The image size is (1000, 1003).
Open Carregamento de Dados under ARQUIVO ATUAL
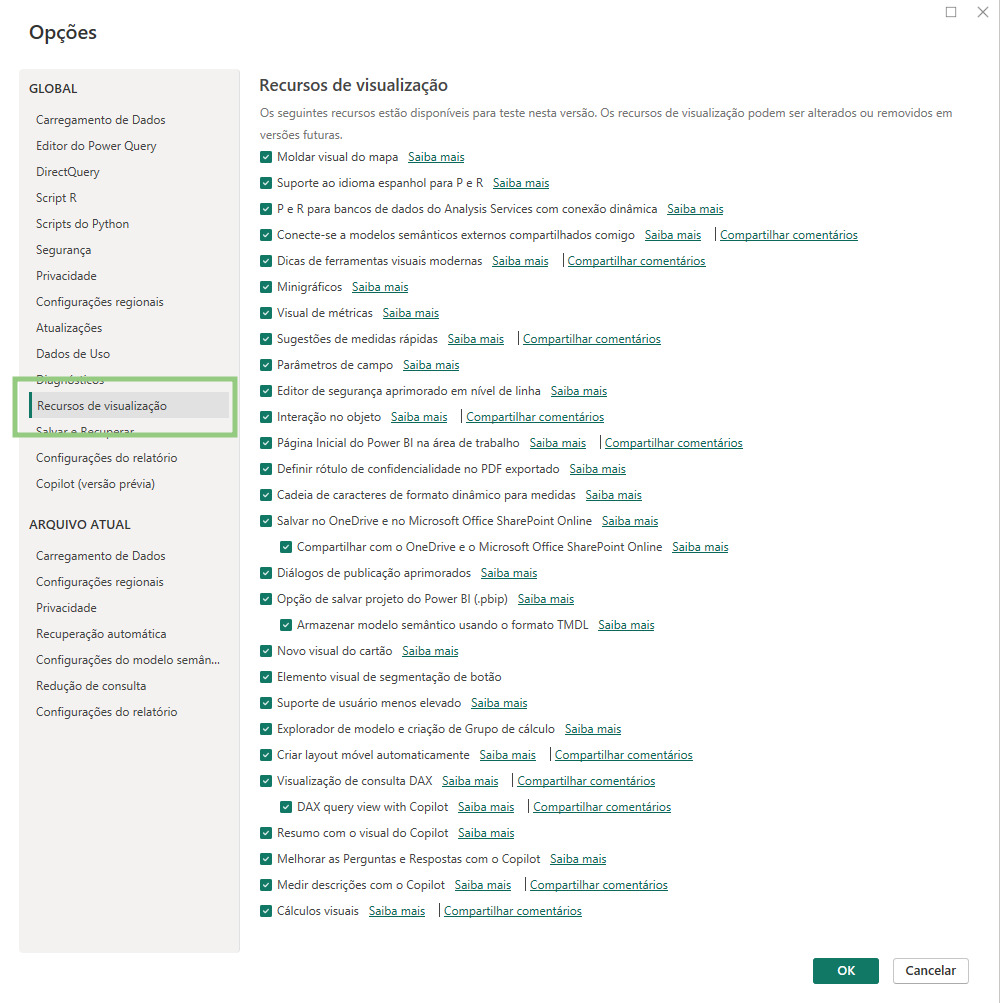pyautogui.click(x=100, y=556)
